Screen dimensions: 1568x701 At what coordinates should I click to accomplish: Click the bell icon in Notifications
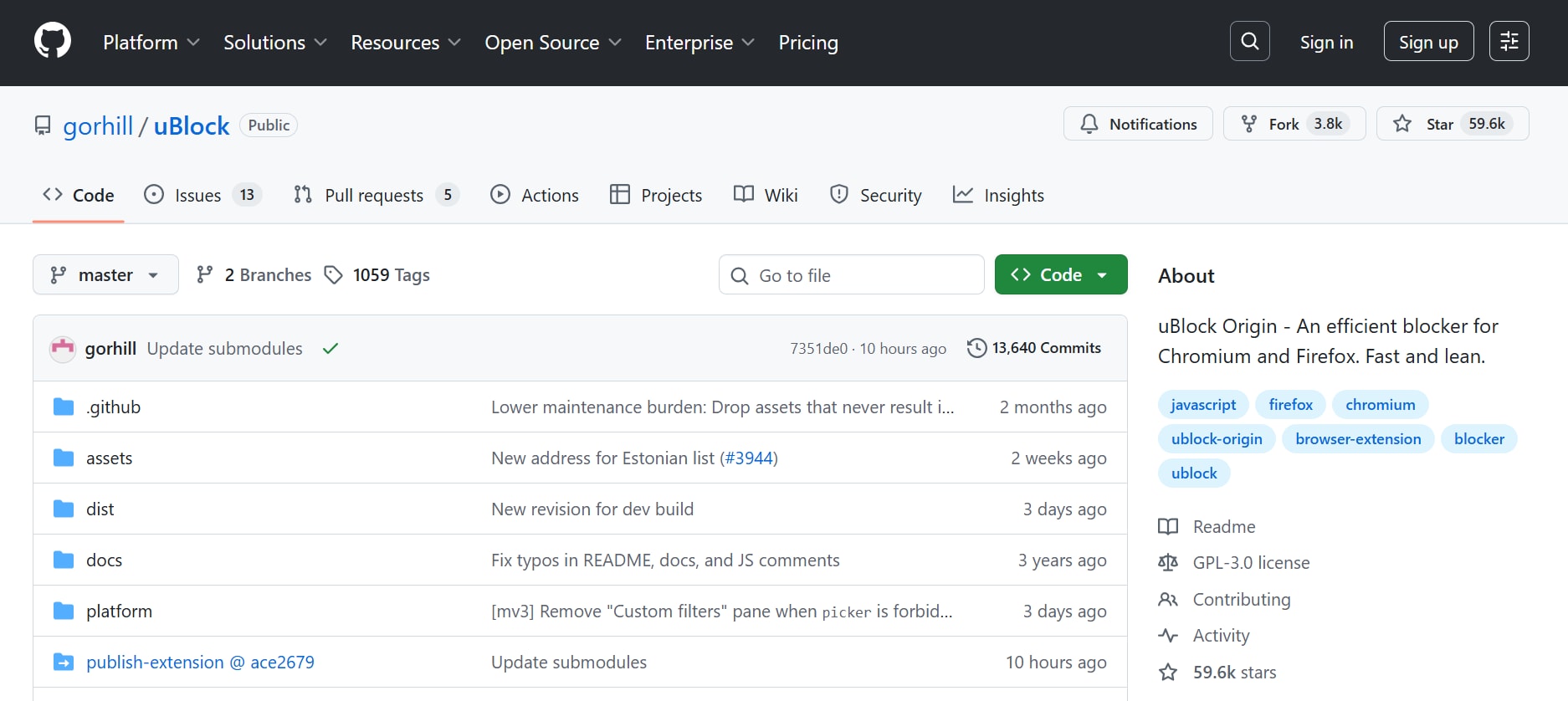(1089, 124)
